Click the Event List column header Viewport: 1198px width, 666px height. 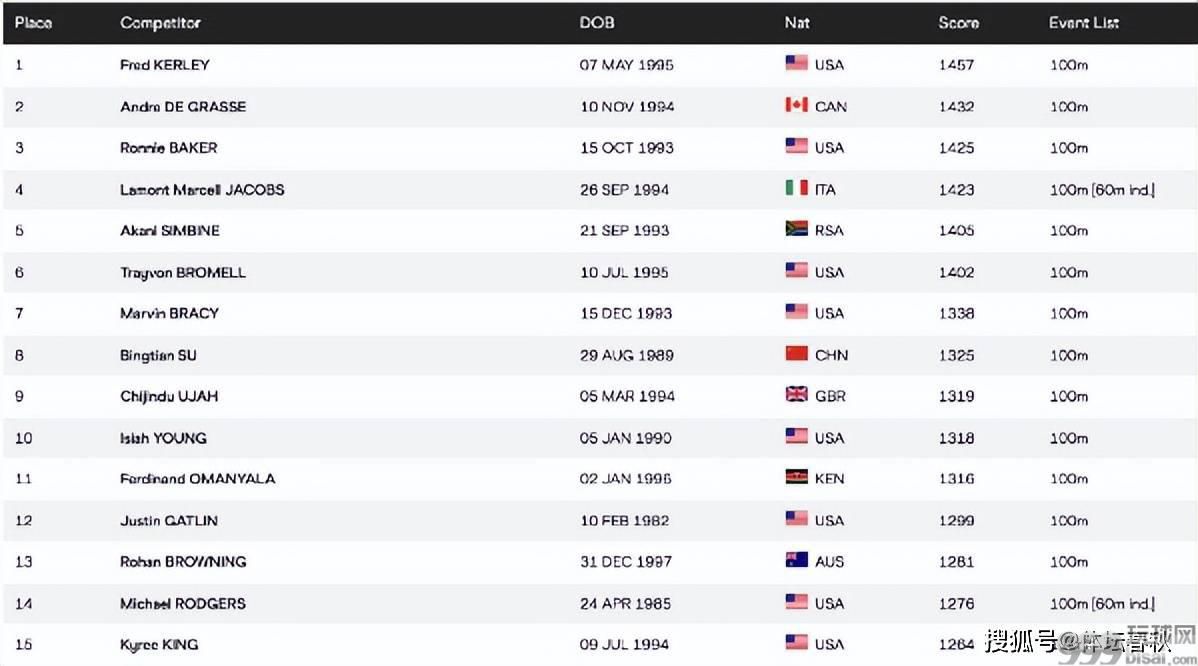(x=1083, y=22)
